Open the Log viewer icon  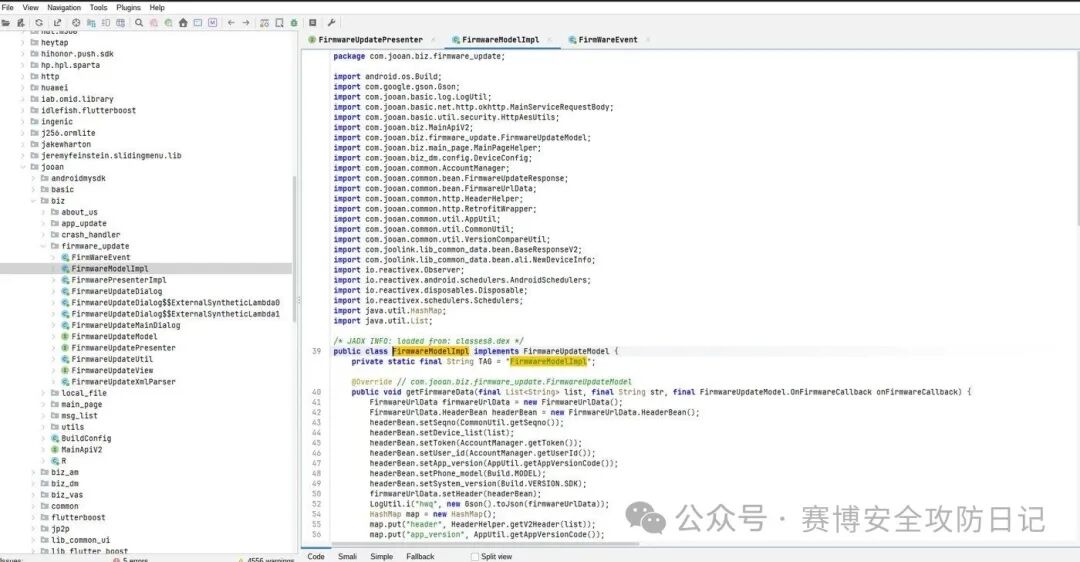[312, 23]
